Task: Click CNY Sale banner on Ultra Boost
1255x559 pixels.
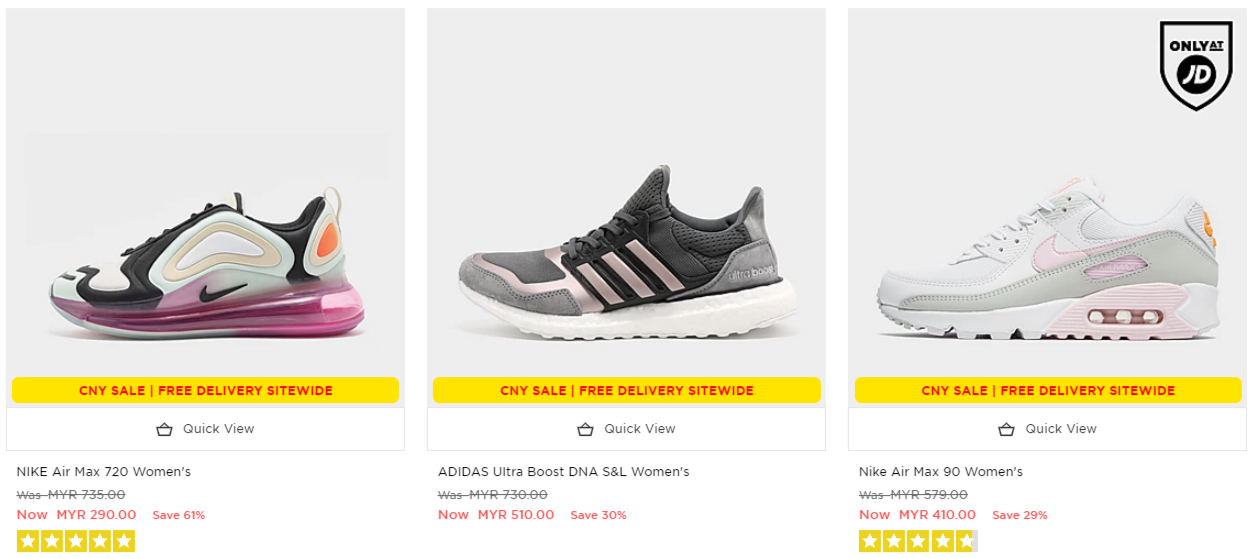Action: click(627, 390)
